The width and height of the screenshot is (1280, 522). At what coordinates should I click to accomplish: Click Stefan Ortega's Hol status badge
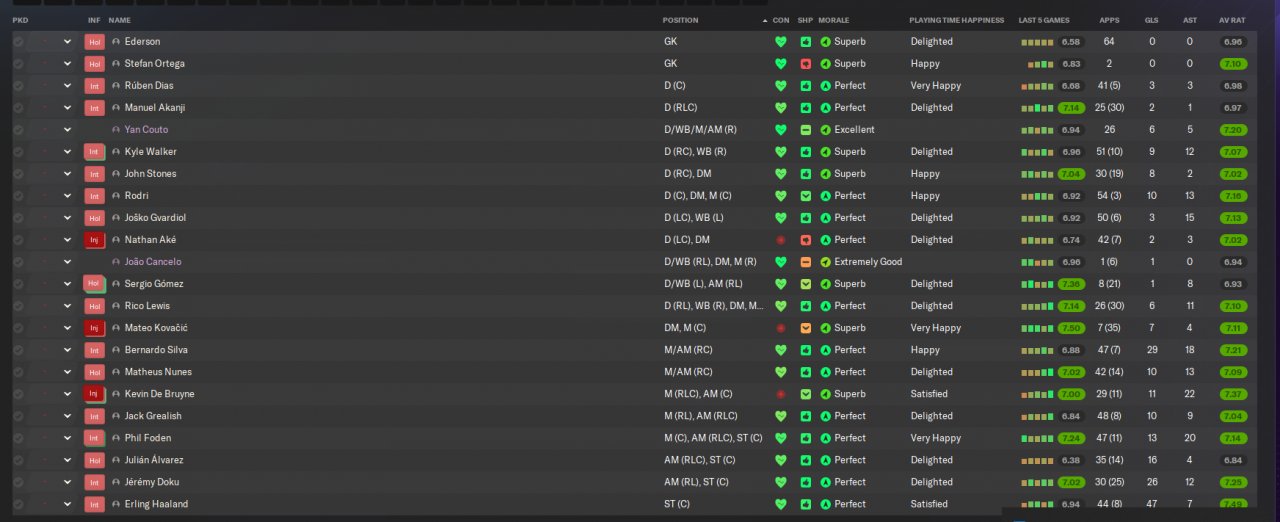94,64
